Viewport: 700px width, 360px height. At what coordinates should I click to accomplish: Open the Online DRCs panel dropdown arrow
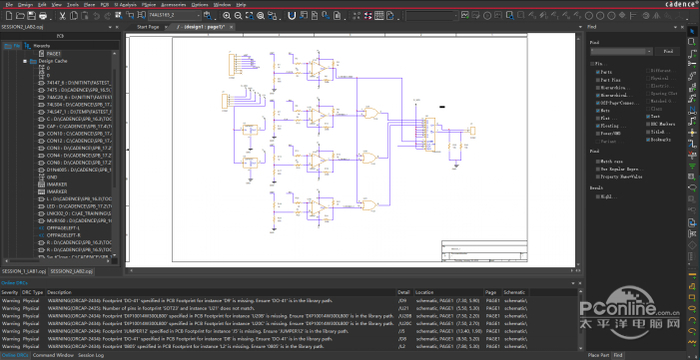pos(573,283)
